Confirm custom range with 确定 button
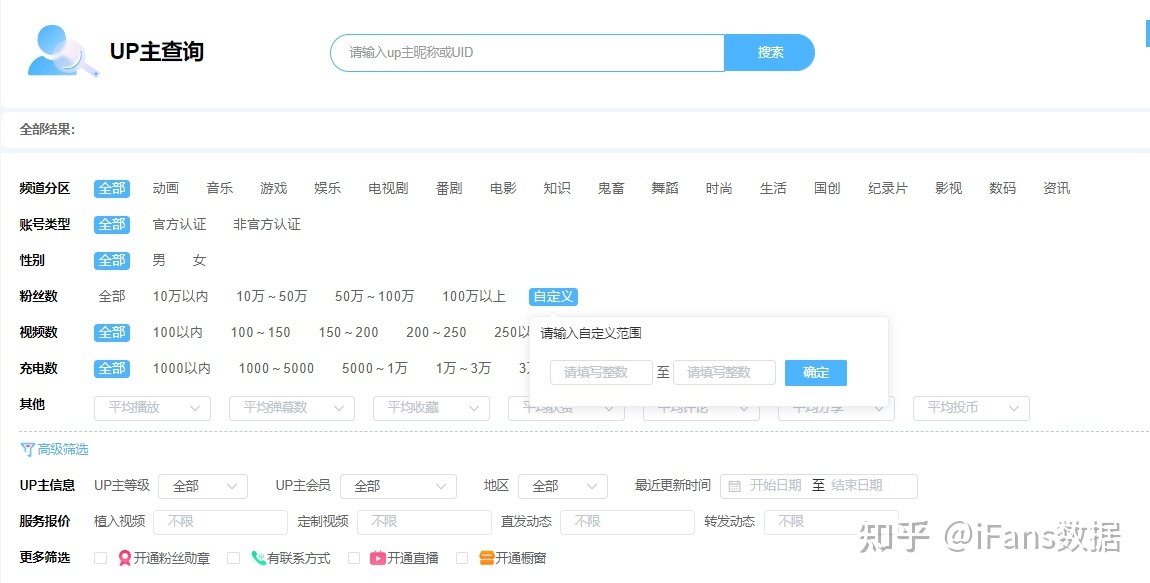This screenshot has height=583, width=1150. [815, 373]
